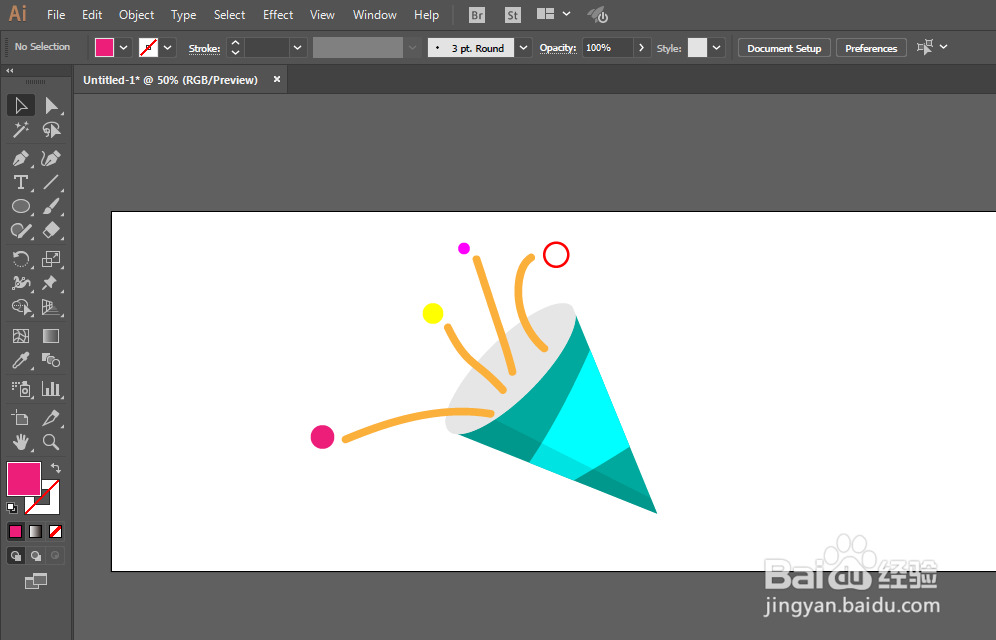The image size is (996, 640).
Task: Enable Draw Normal mode
Action: click(16, 556)
